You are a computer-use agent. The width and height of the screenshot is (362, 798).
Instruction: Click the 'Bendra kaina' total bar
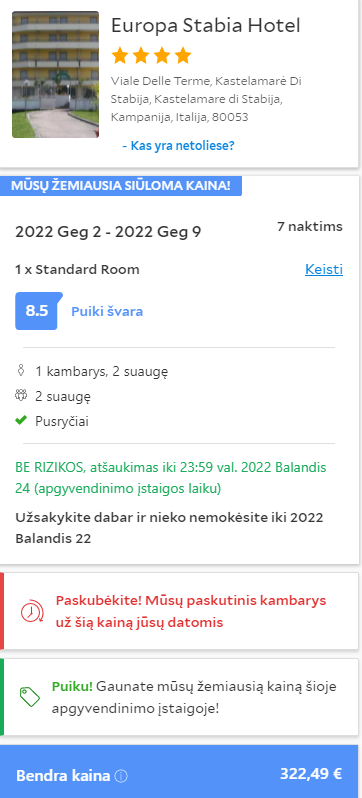[181, 772]
